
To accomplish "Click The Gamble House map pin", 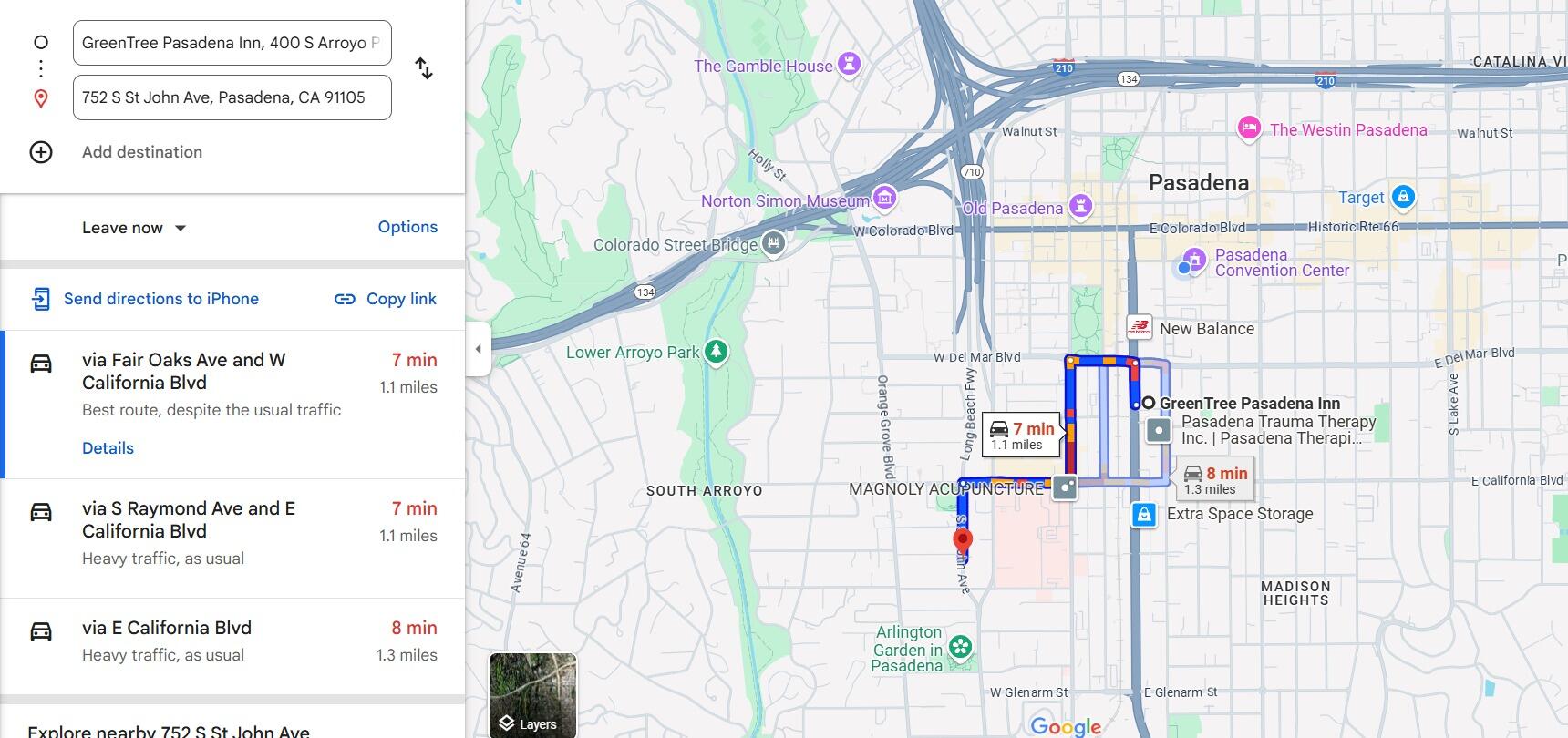I will pos(850,65).
